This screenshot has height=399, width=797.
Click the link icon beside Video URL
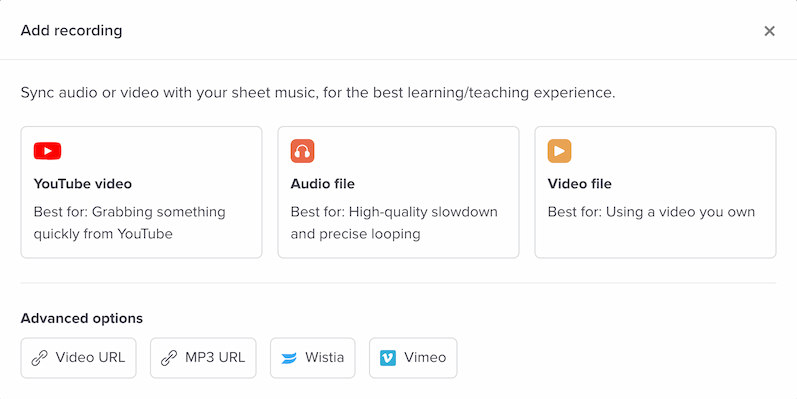pos(40,358)
